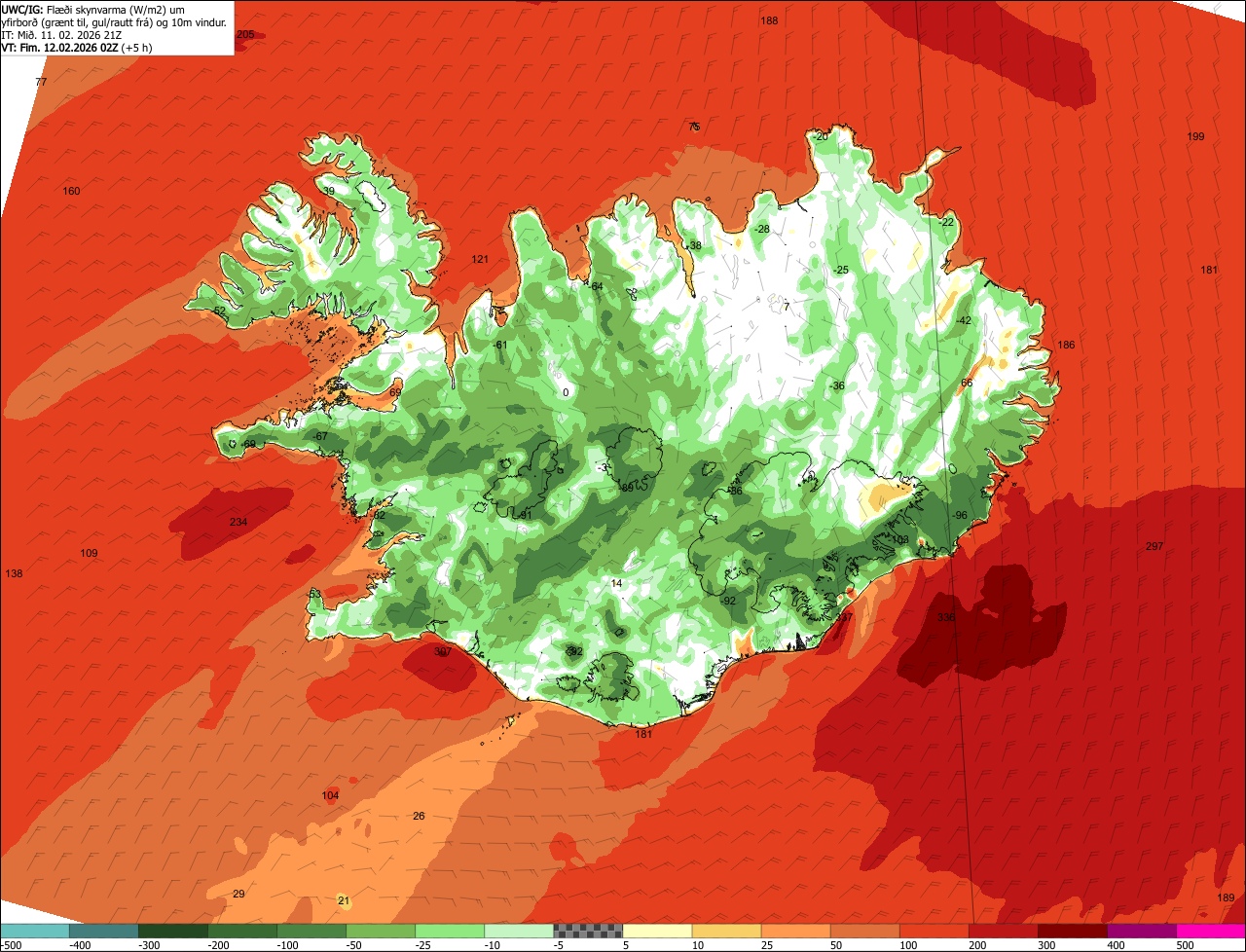Click the map value '-96'
Screen dimensions: 1246x952
[960, 515]
